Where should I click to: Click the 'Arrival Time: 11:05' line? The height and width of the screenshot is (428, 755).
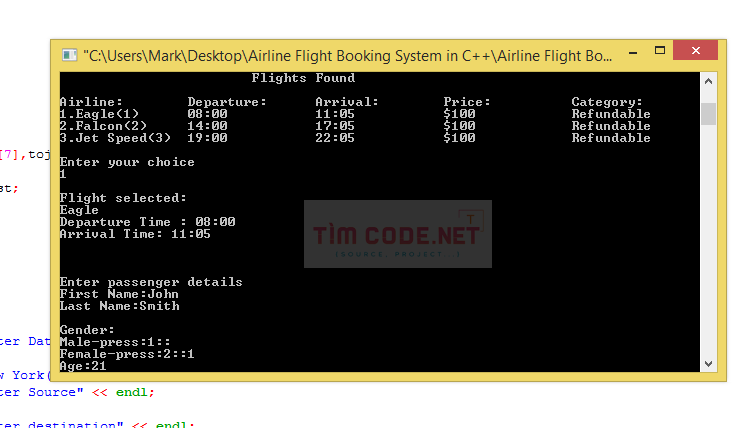point(135,234)
